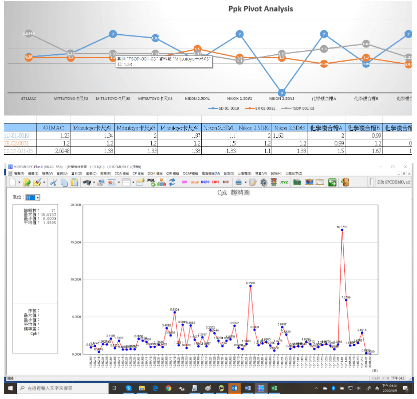417x399 pixels.
Task: Open the dropdown above the statistics panel
Action: click(x=33, y=198)
